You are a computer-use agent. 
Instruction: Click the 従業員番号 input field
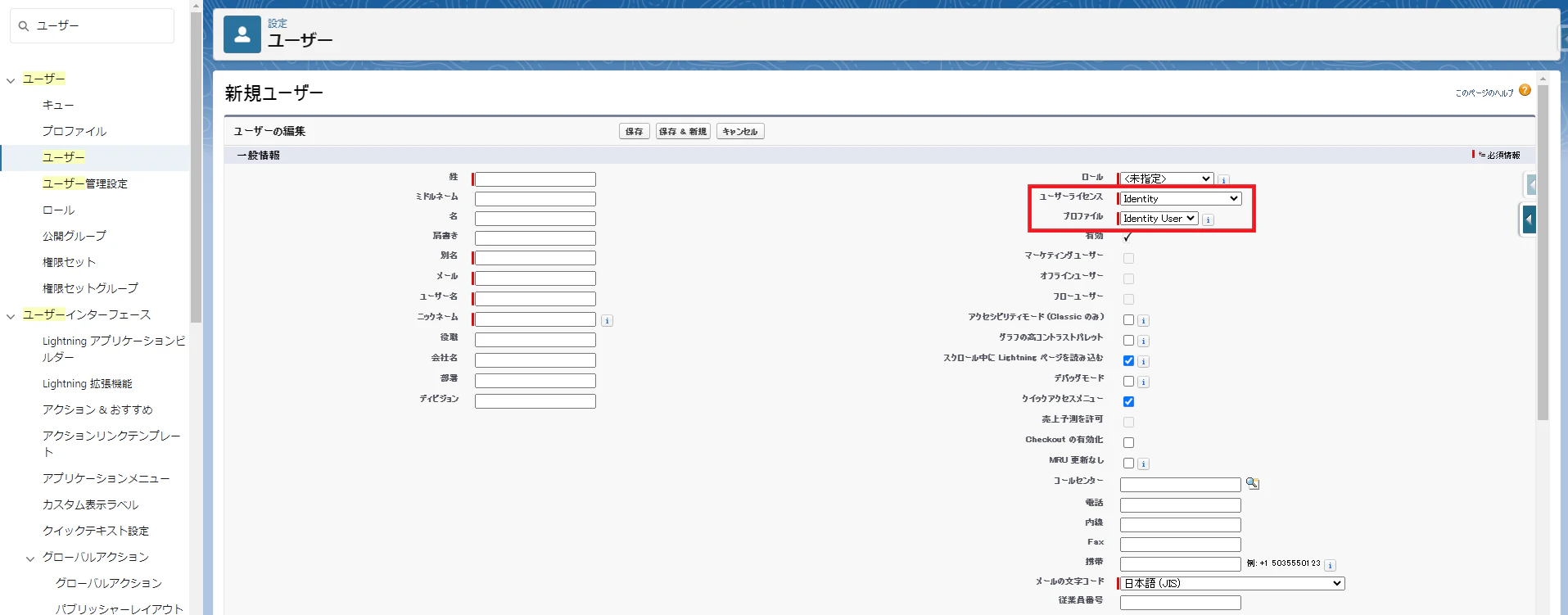1181,603
